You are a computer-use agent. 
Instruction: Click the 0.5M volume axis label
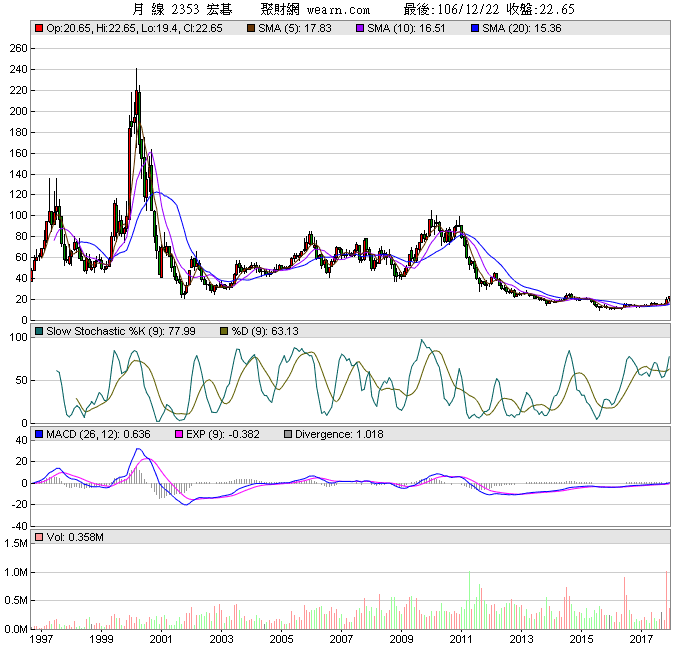pos(16,600)
